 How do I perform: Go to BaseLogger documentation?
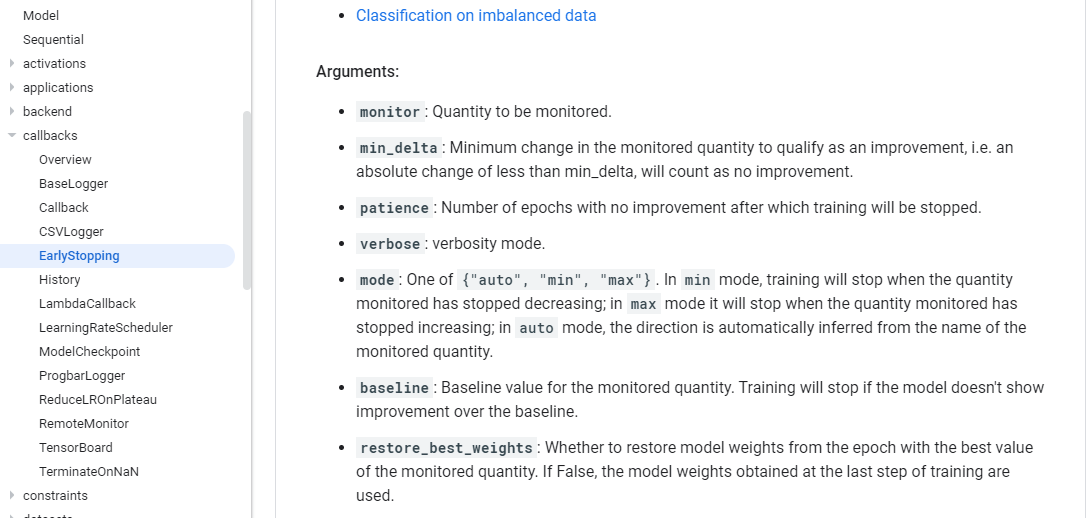73,184
